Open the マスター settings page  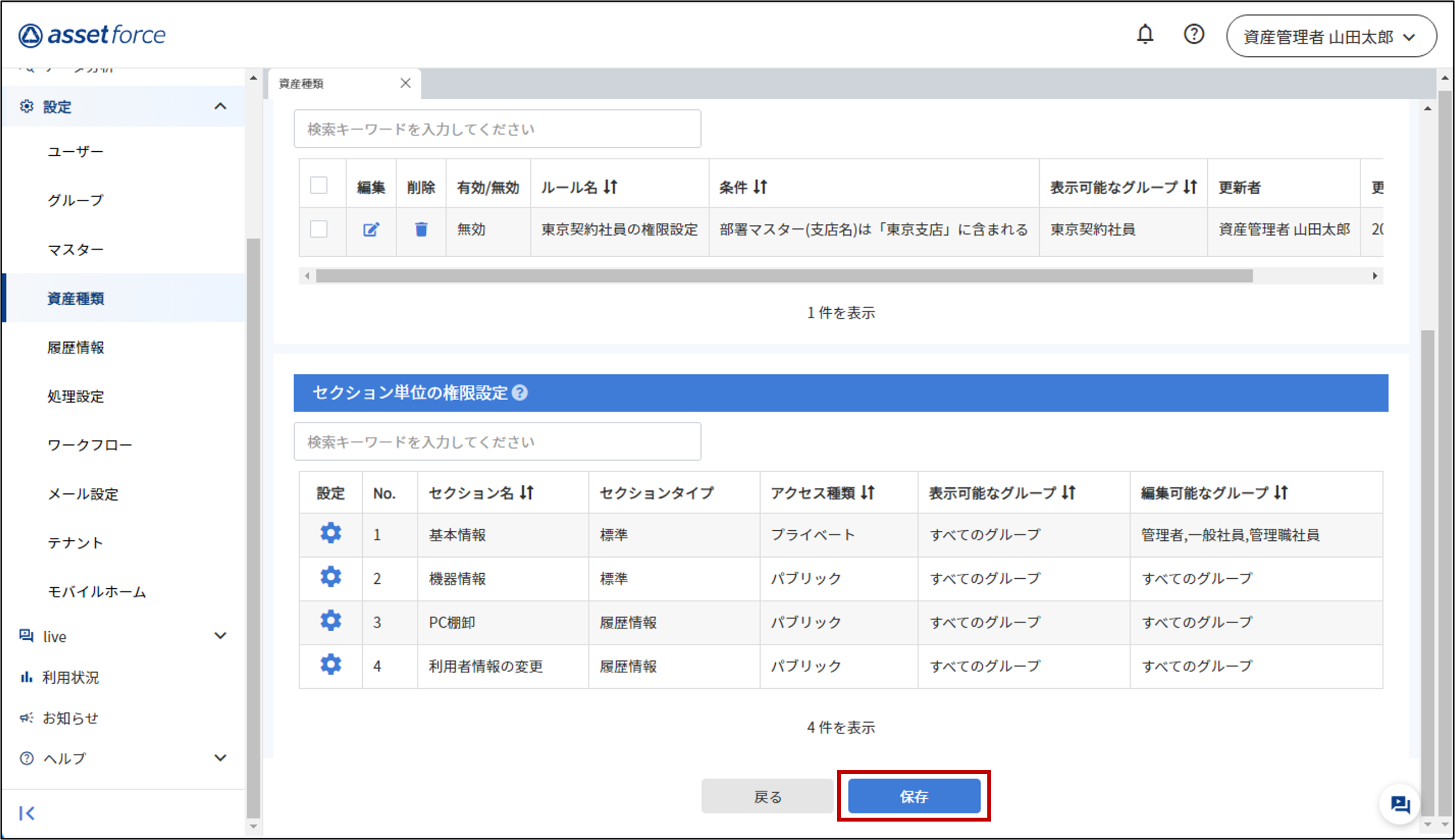pyautogui.click(x=75, y=249)
